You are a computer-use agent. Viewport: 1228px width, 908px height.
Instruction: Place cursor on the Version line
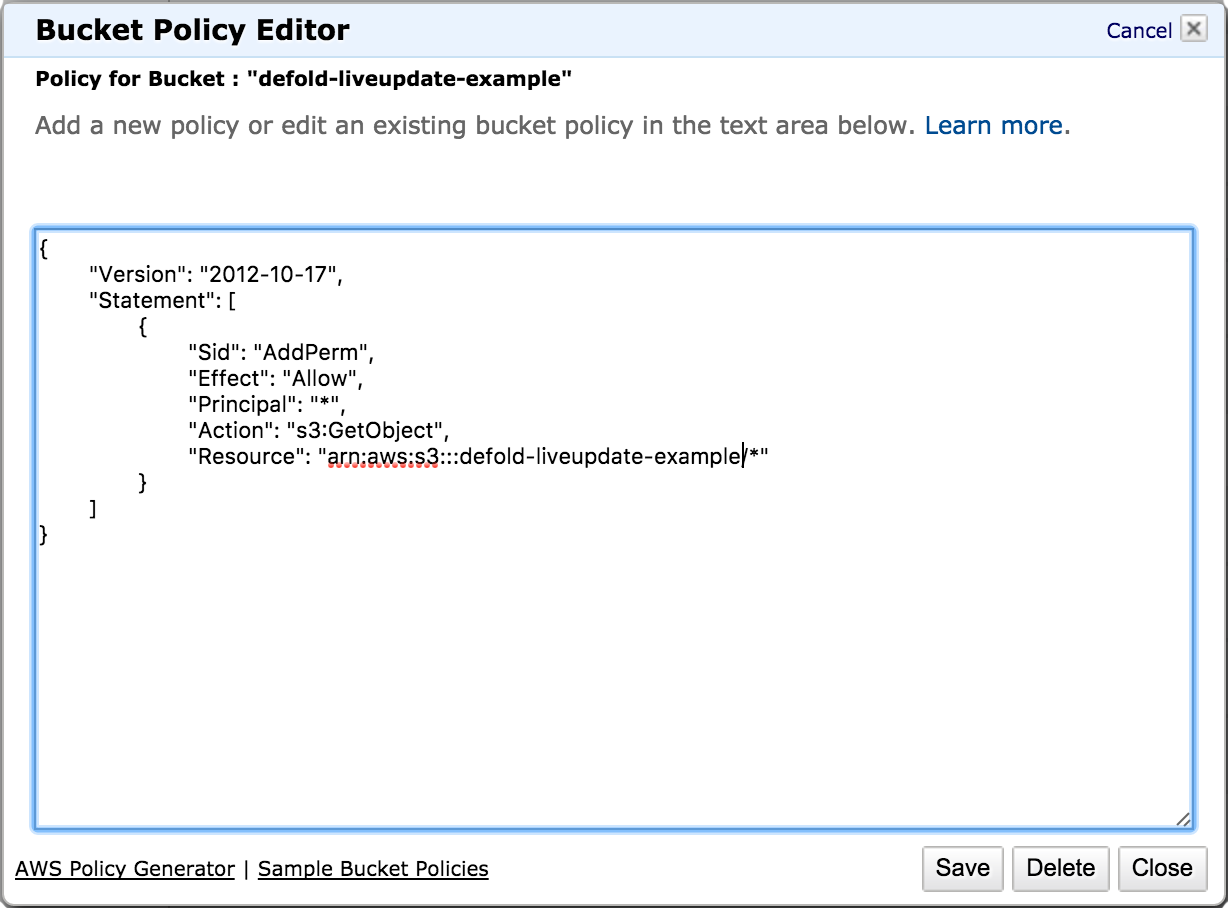point(212,274)
